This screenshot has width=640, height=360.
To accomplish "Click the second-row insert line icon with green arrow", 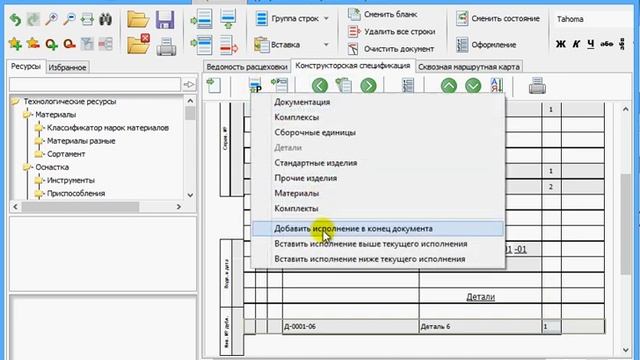I will [202, 45].
